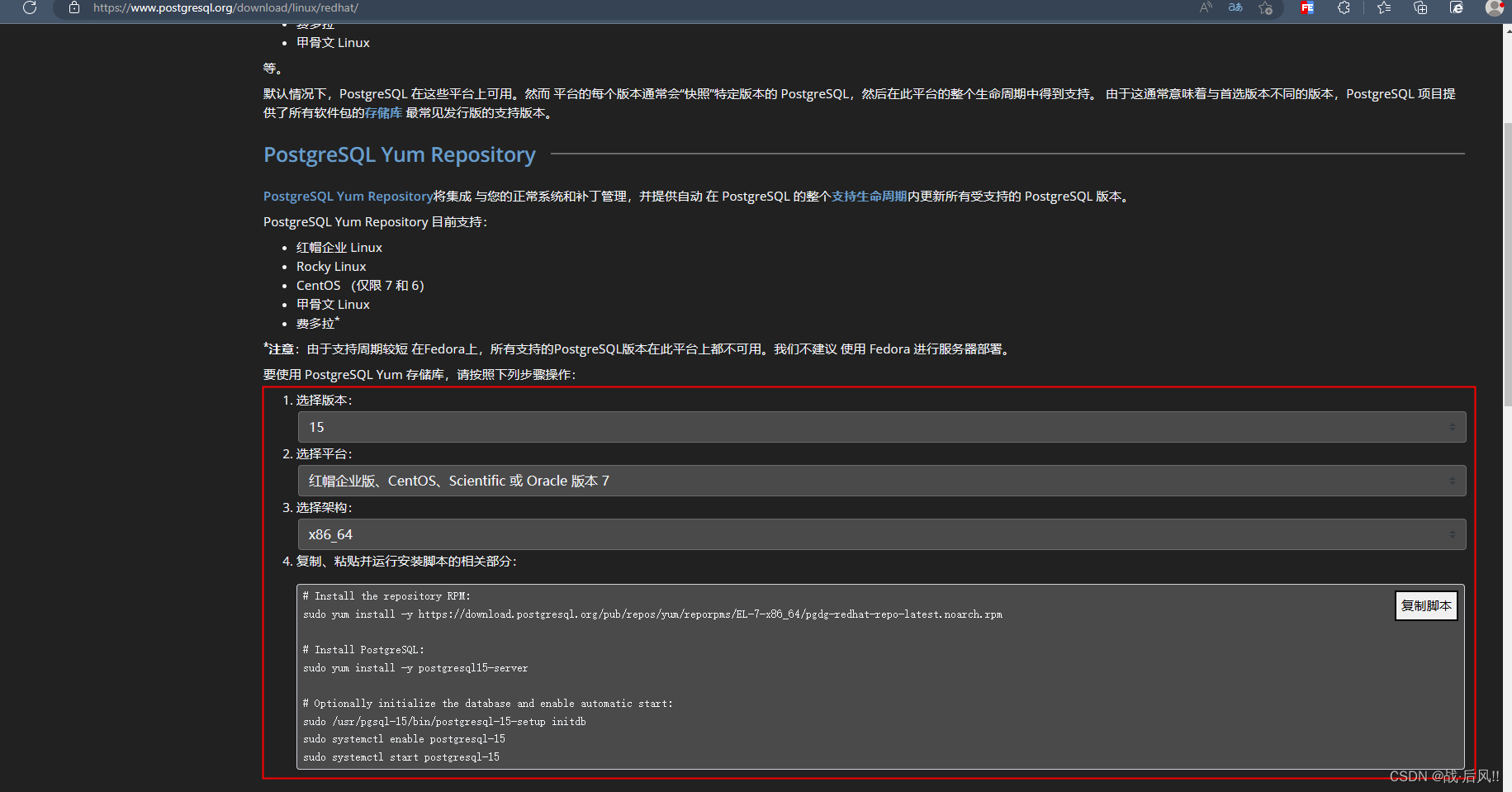Click the '1. 选择版本:' step label

[317, 401]
